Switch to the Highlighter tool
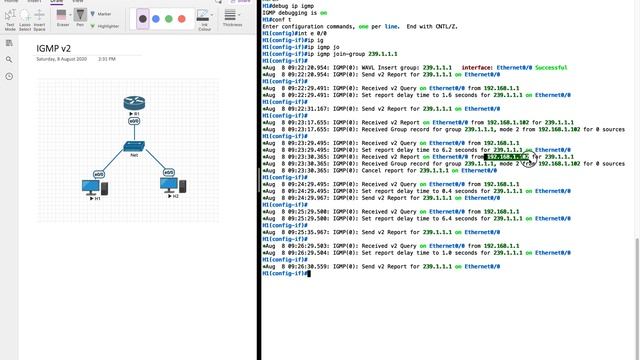The width and height of the screenshot is (640, 360). click(x=104, y=26)
